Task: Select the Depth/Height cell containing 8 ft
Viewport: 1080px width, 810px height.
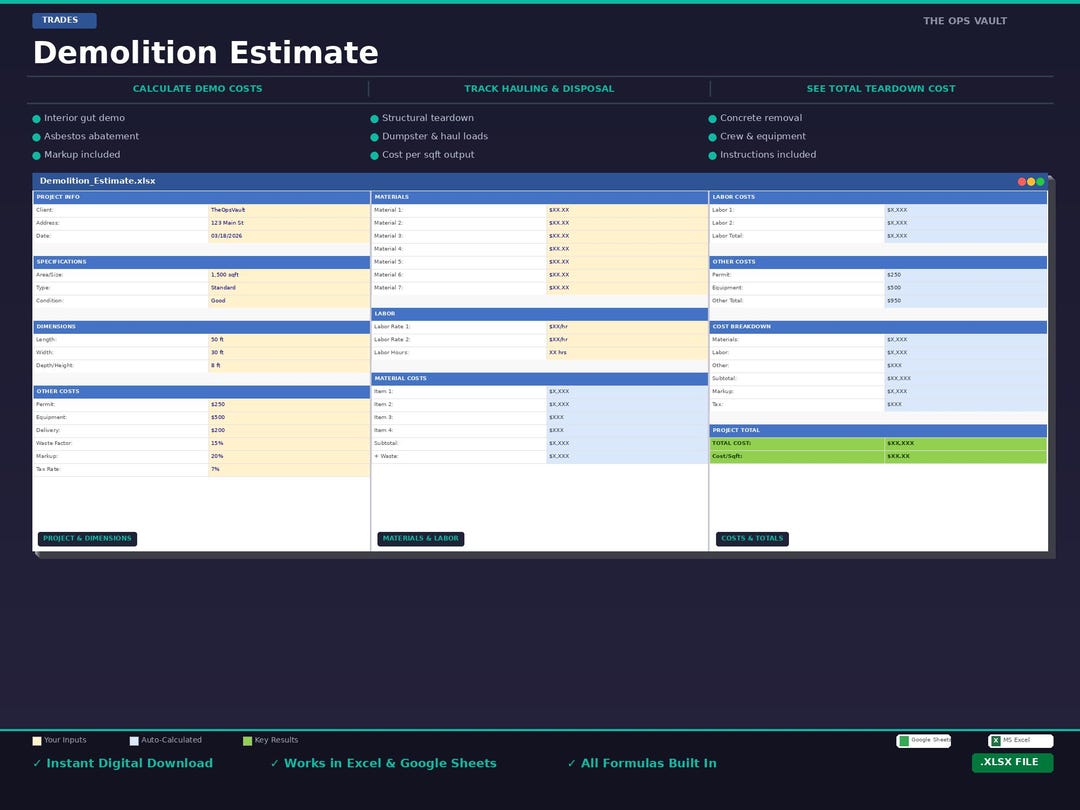Action: (x=289, y=366)
